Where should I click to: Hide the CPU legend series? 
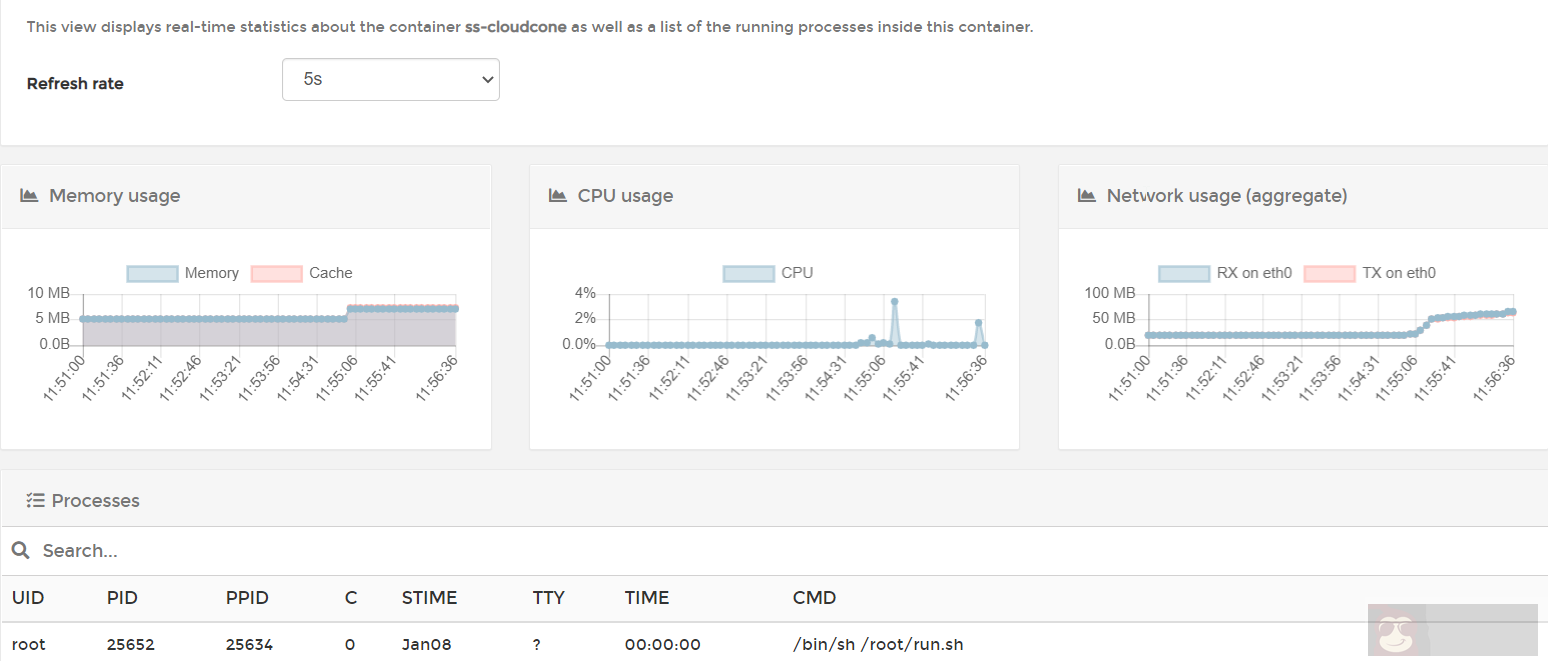(768, 273)
